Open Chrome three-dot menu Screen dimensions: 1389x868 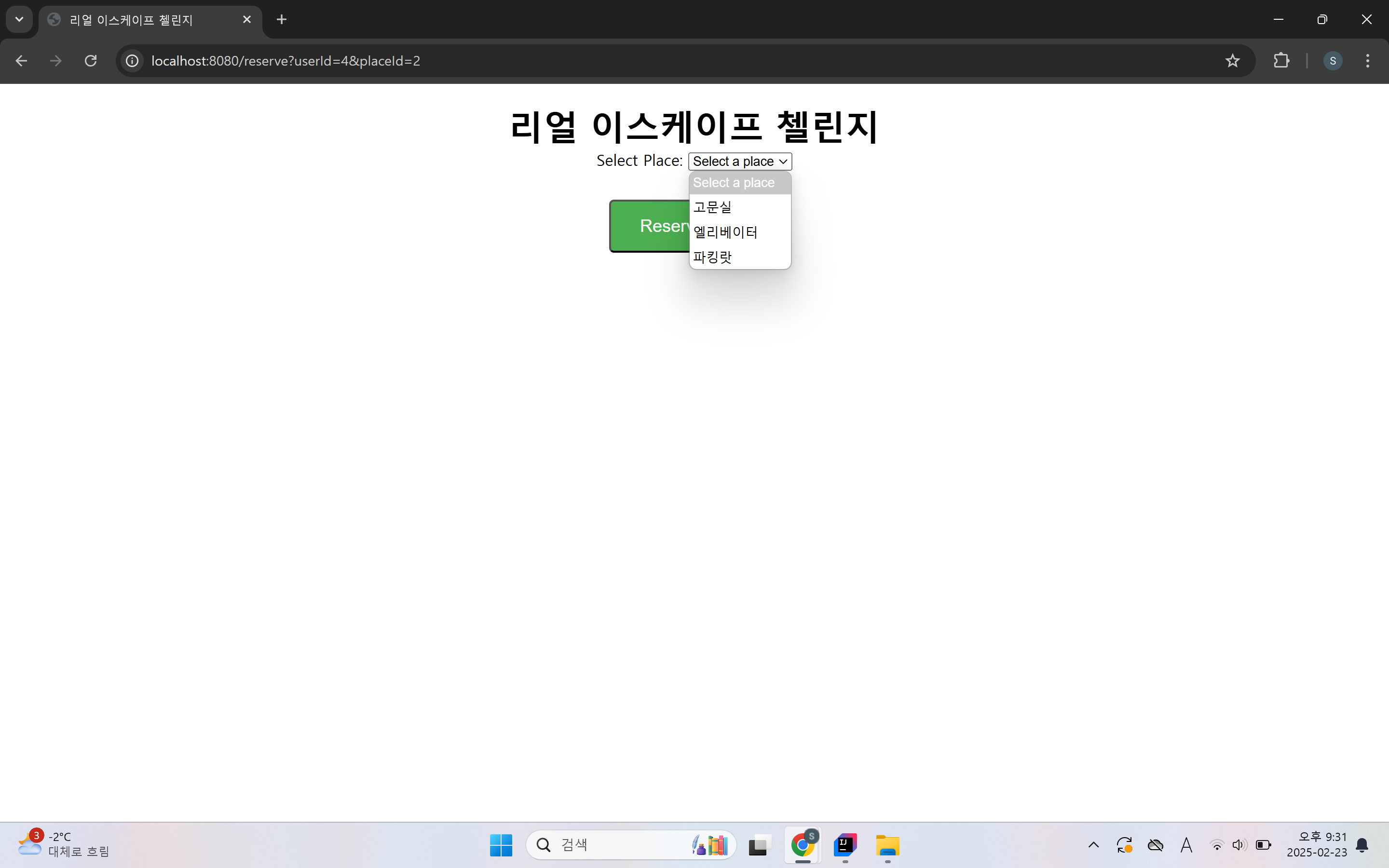point(1368,61)
